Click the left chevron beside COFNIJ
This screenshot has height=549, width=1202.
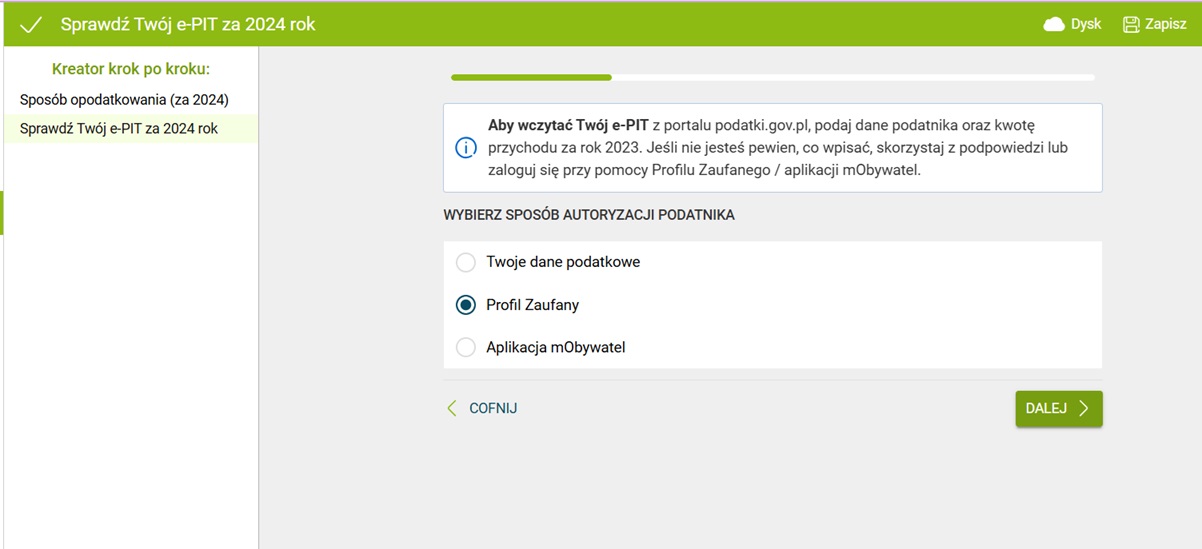(x=452, y=408)
